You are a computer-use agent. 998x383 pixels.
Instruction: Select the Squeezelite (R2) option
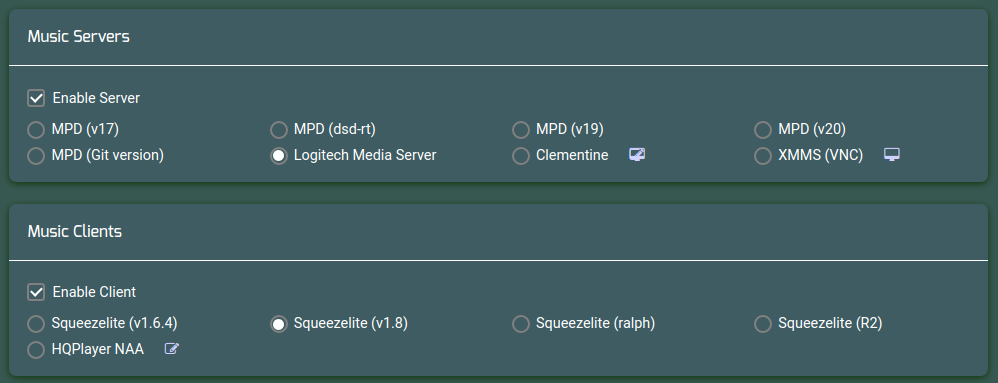763,324
